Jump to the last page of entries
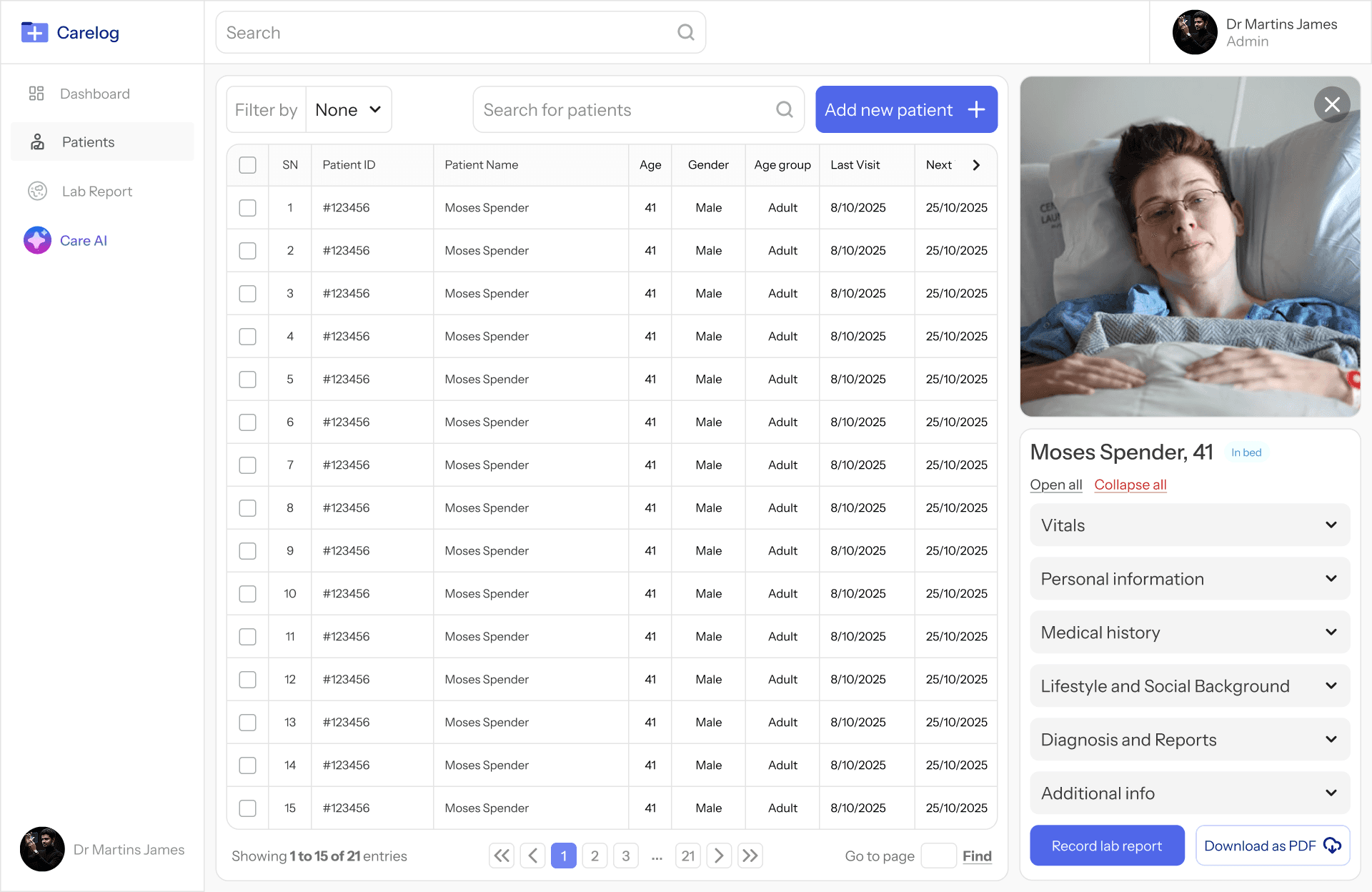 click(x=750, y=856)
